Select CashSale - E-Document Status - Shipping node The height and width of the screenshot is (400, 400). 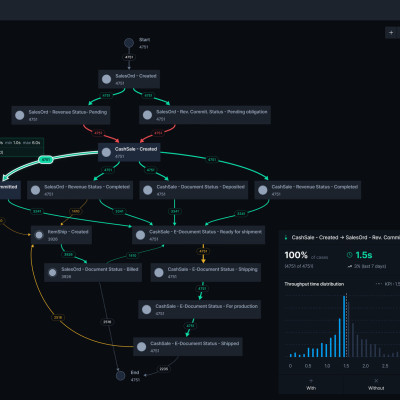(206, 272)
